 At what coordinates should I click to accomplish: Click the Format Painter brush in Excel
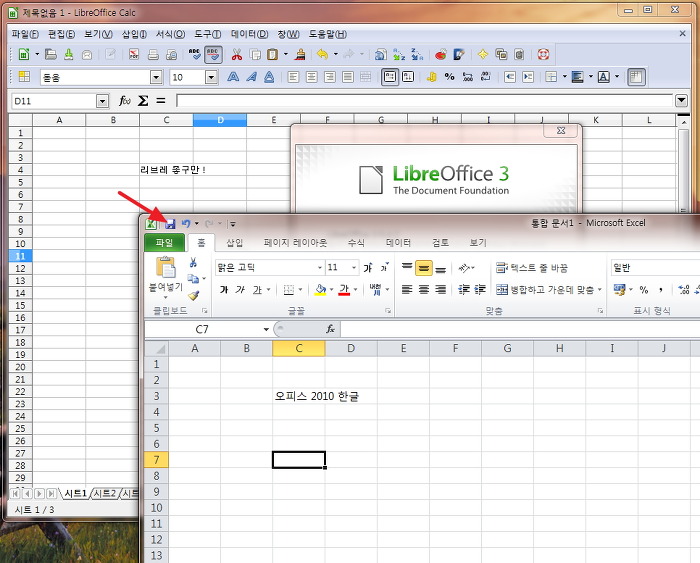tap(193, 295)
